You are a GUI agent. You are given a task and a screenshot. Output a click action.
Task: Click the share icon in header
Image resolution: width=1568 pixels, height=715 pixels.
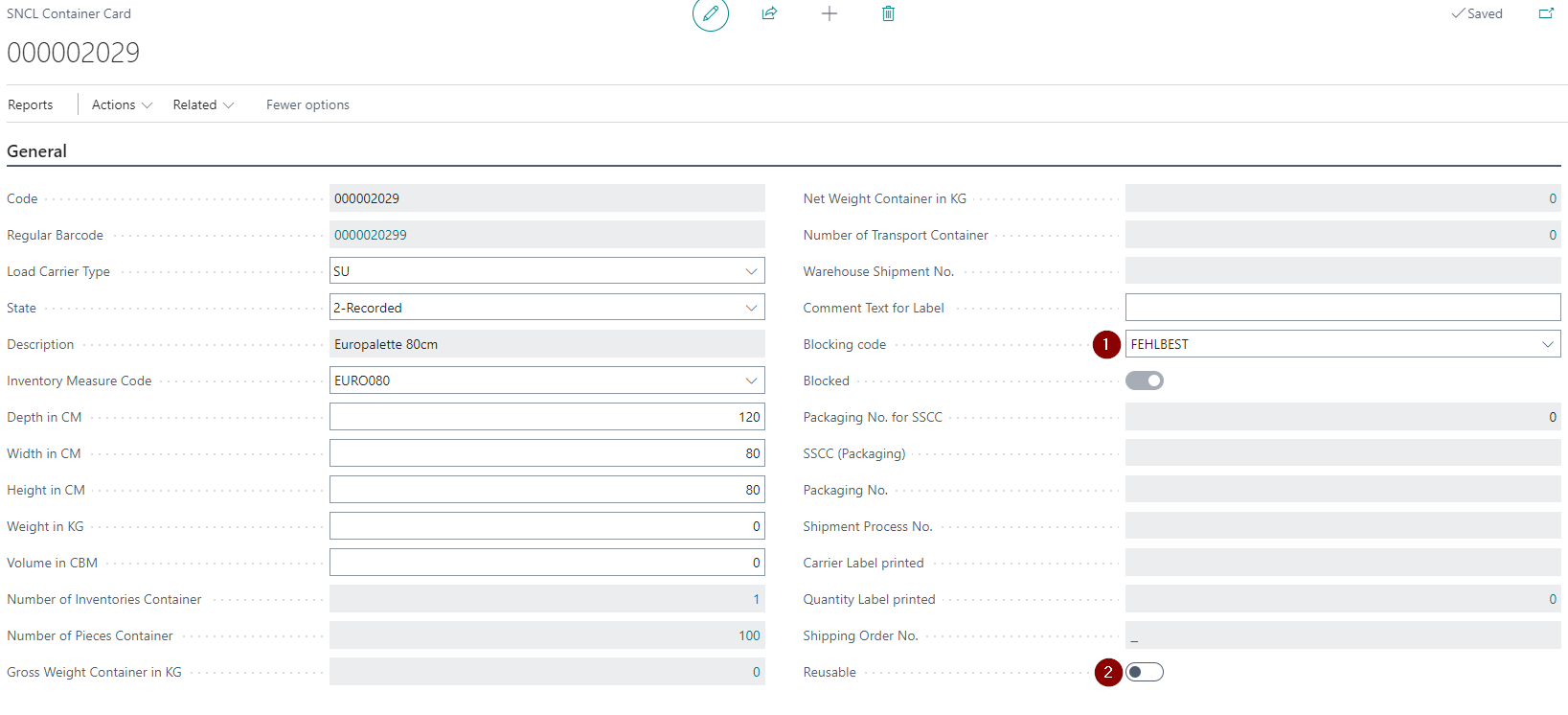click(769, 13)
